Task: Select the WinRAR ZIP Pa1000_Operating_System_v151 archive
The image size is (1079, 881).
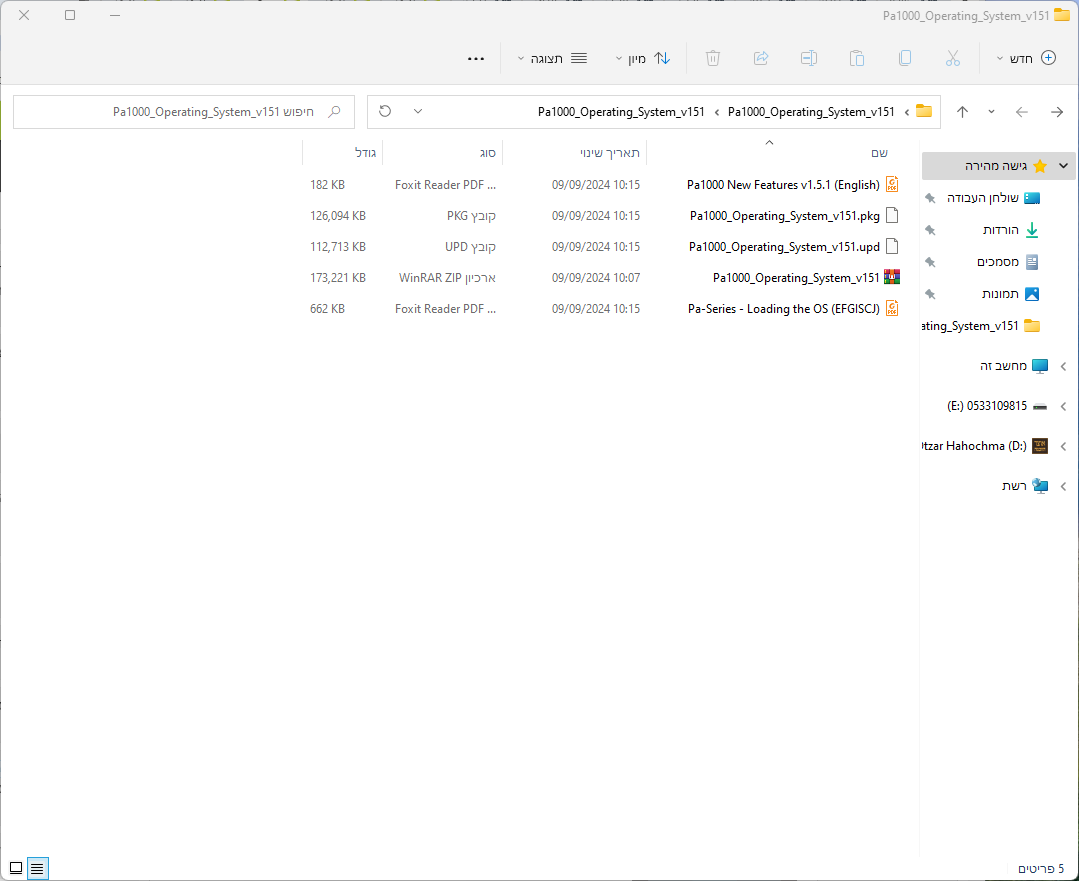Action: click(x=796, y=277)
